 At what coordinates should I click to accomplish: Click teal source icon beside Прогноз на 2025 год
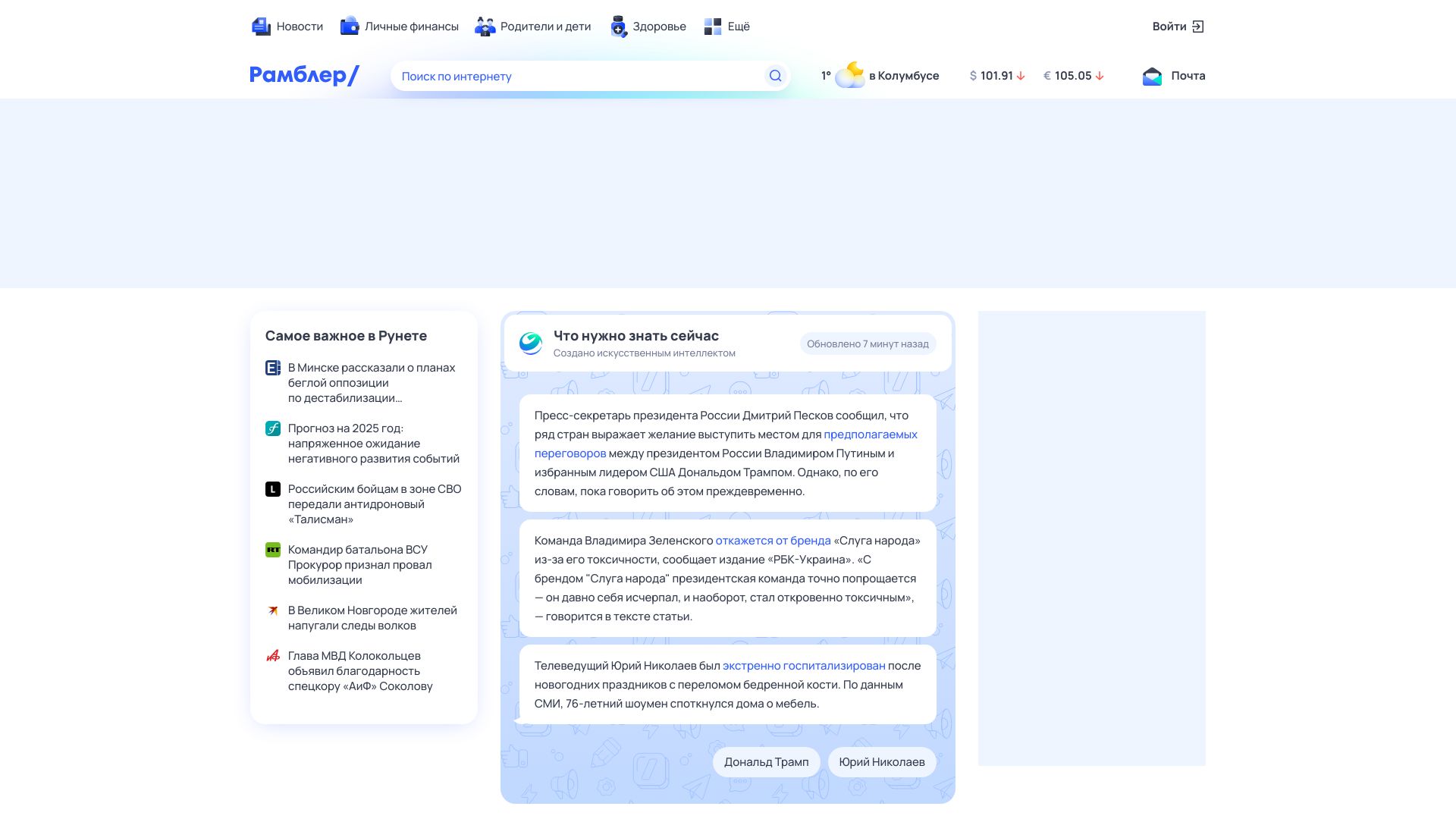pos(273,428)
